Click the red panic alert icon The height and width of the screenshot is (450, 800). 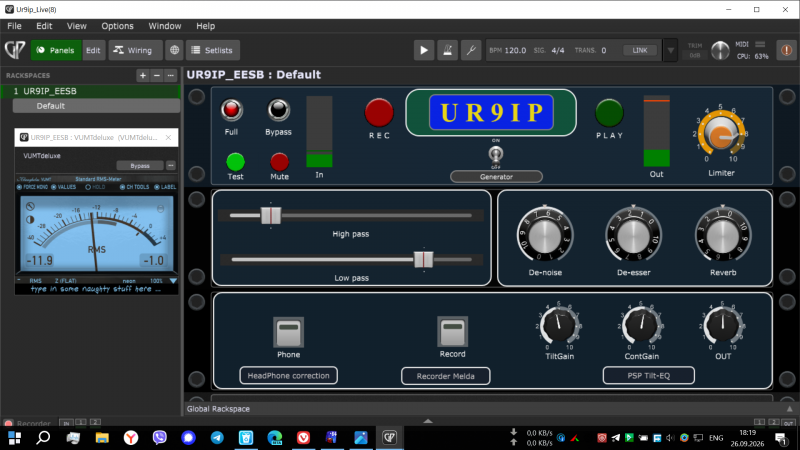click(786, 50)
